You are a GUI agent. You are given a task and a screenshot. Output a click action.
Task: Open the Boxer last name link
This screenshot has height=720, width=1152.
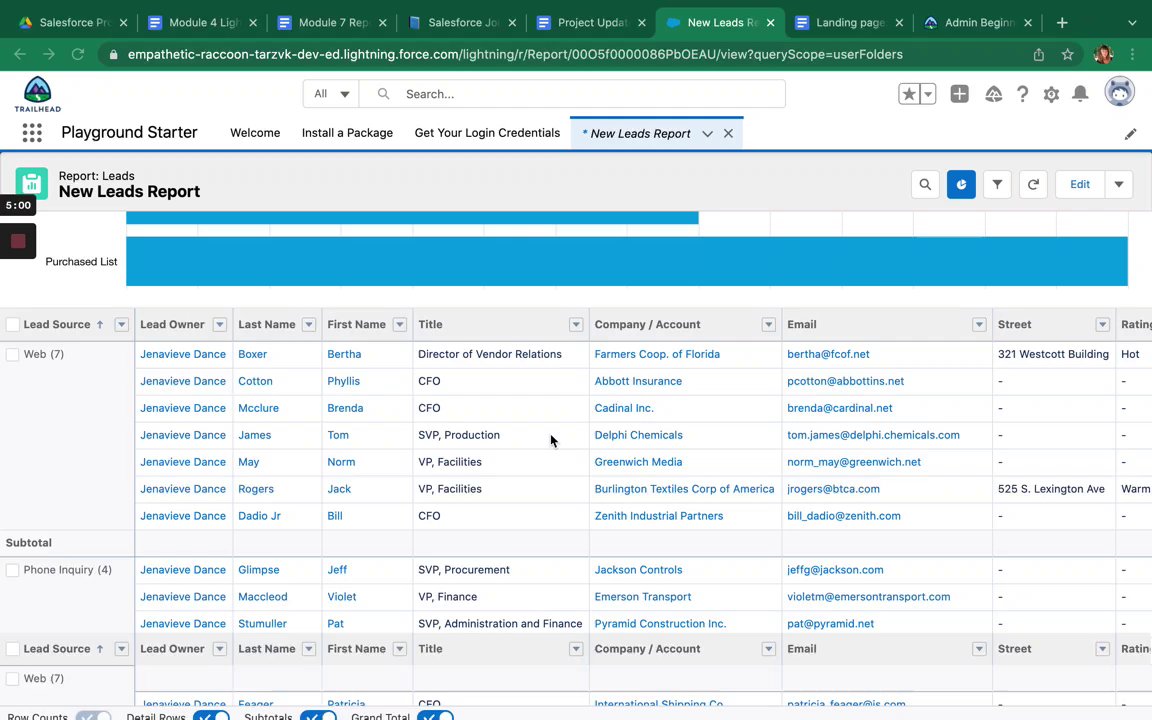coord(252,354)
